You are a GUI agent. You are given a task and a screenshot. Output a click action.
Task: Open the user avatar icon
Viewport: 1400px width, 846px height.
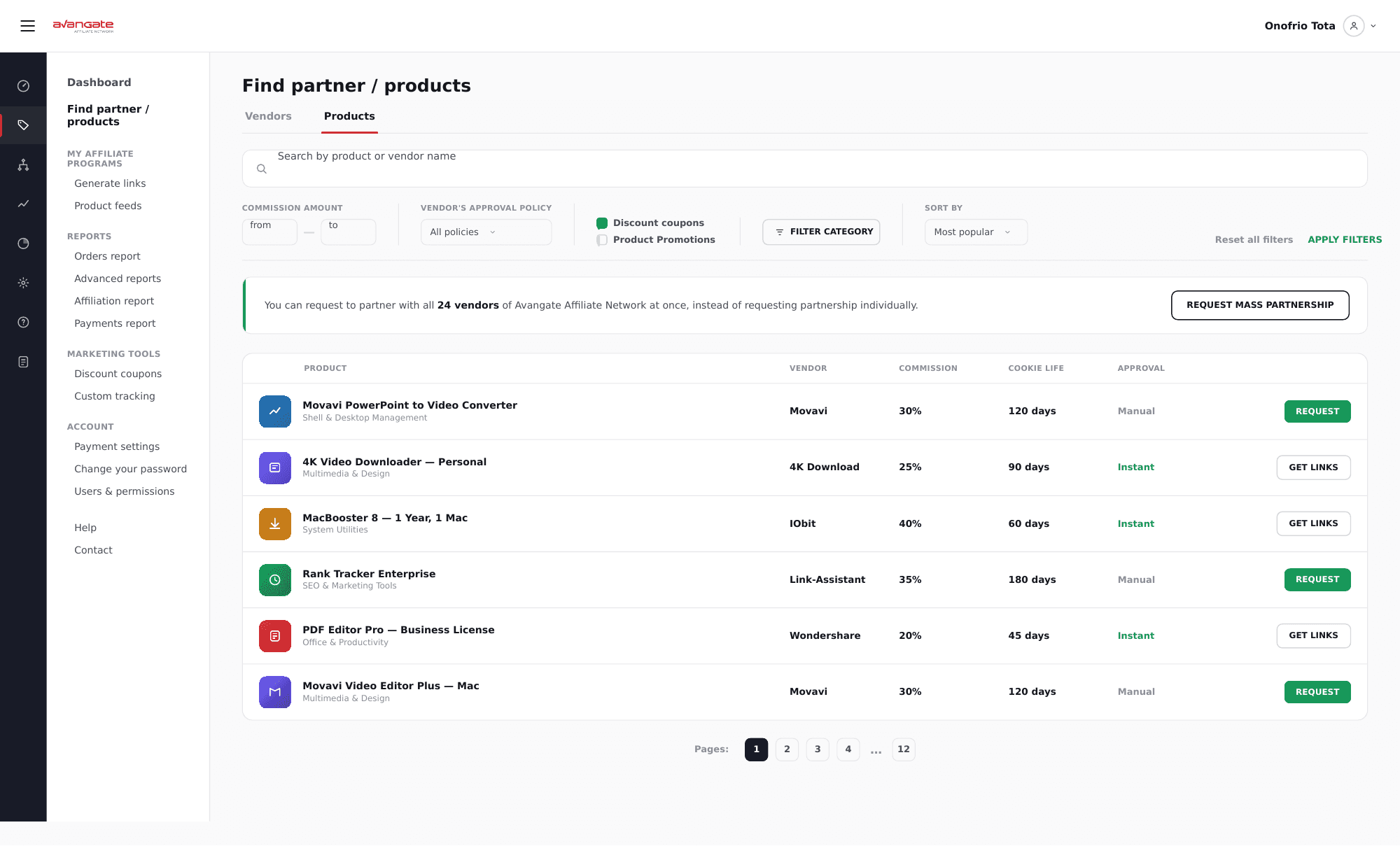(x=1354, y=26)
